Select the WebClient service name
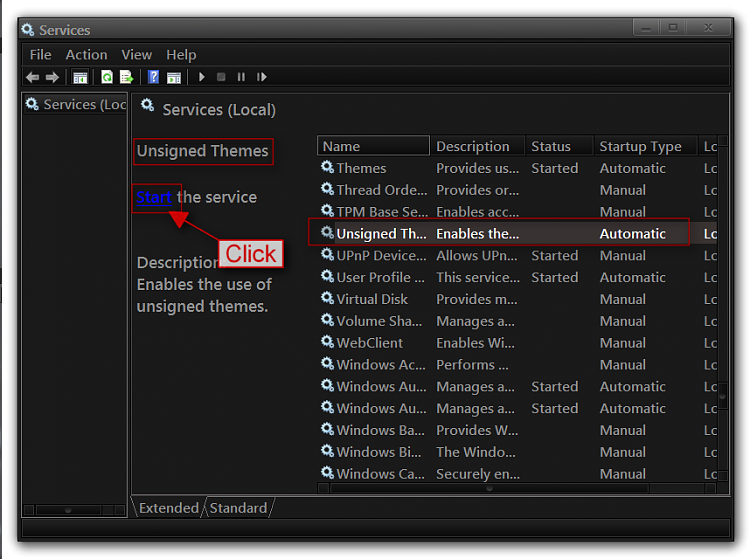750x559 pixels. 370,343
